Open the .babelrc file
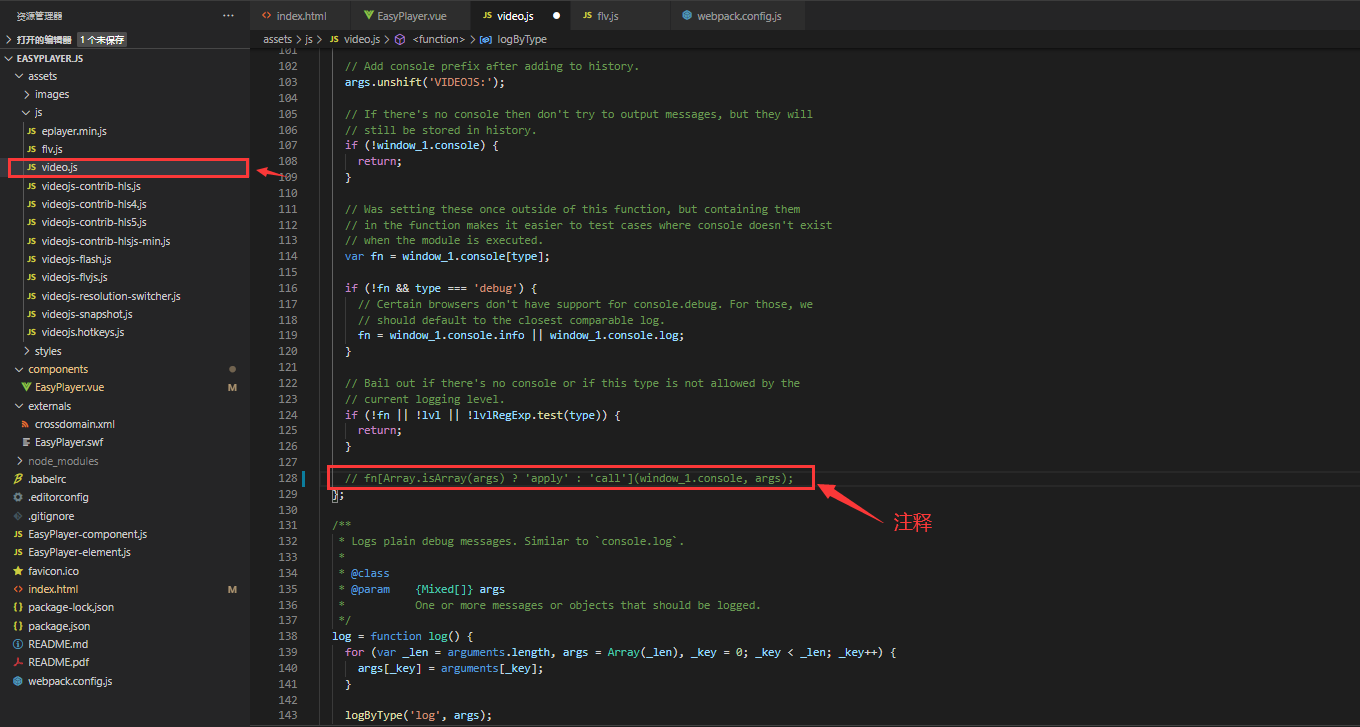The height and width of the screenshot is (727, 1360). 46,479
